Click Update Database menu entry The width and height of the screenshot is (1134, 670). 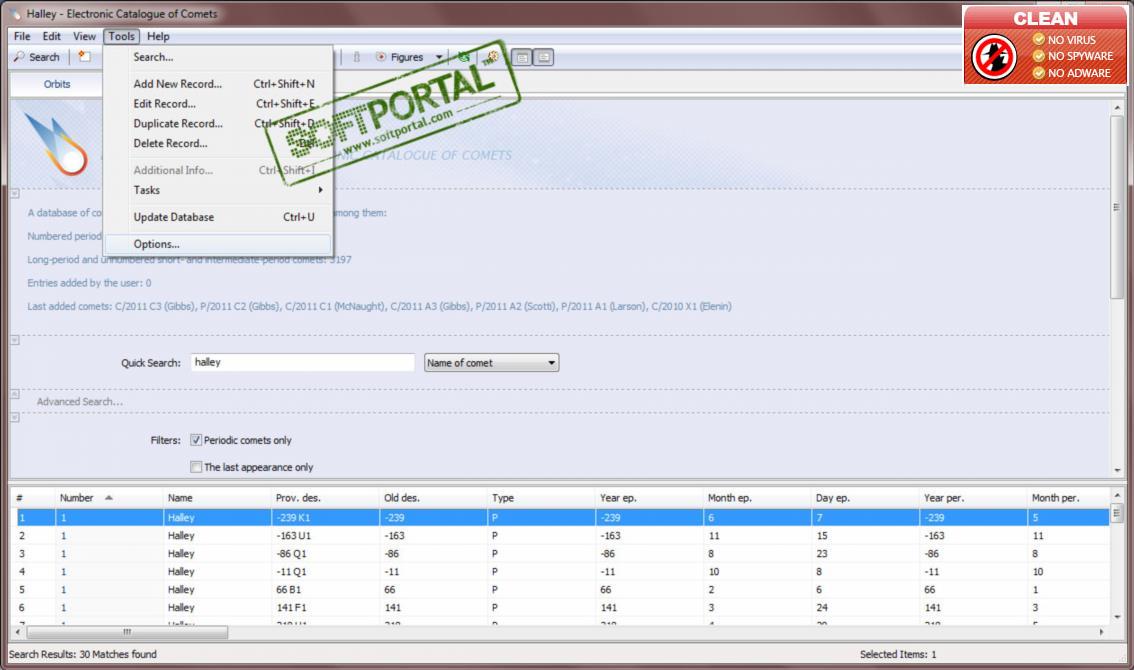pyautogui.click(x=218, y=217)
